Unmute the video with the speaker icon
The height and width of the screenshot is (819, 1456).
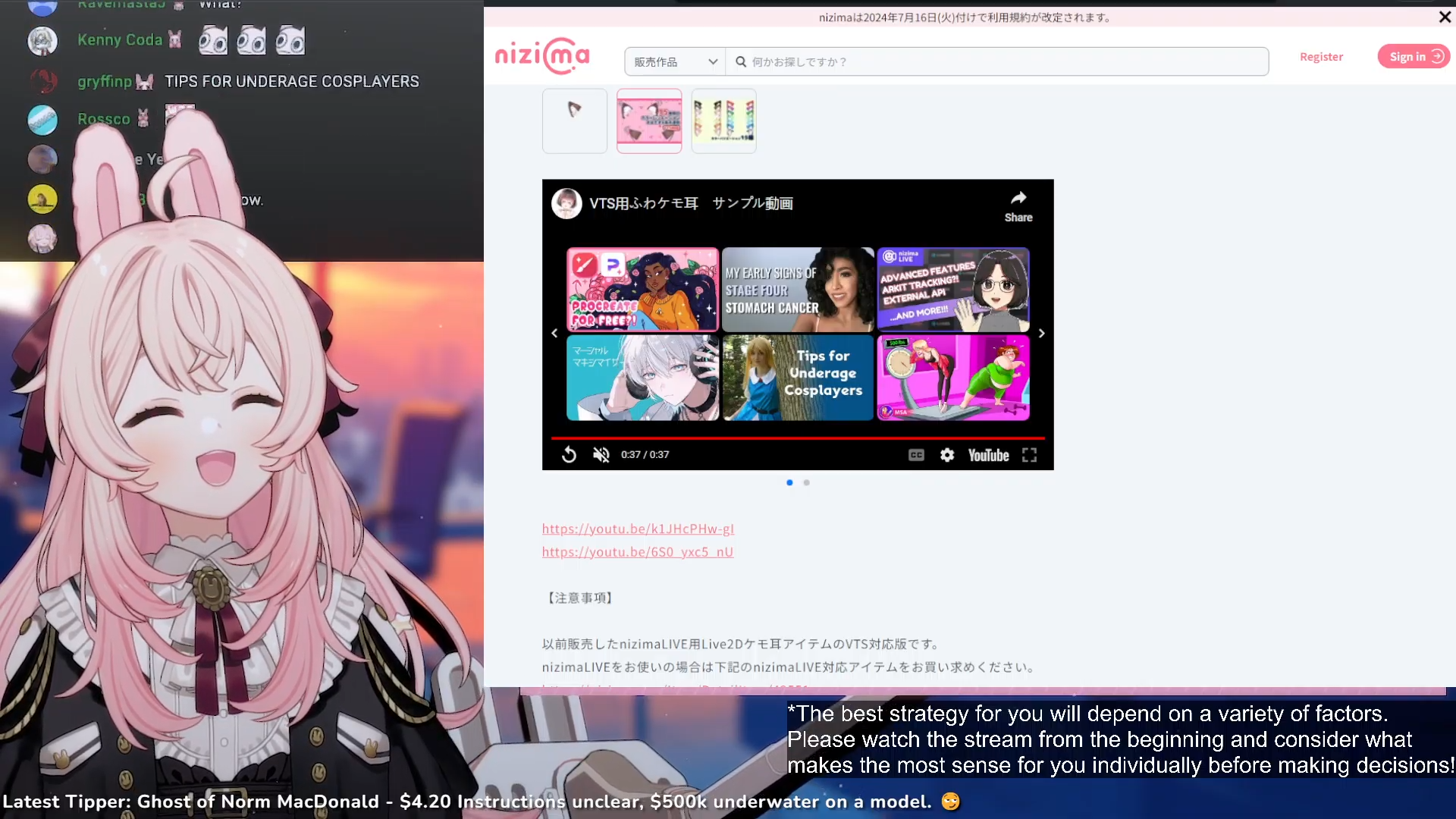tap(601, 454)
